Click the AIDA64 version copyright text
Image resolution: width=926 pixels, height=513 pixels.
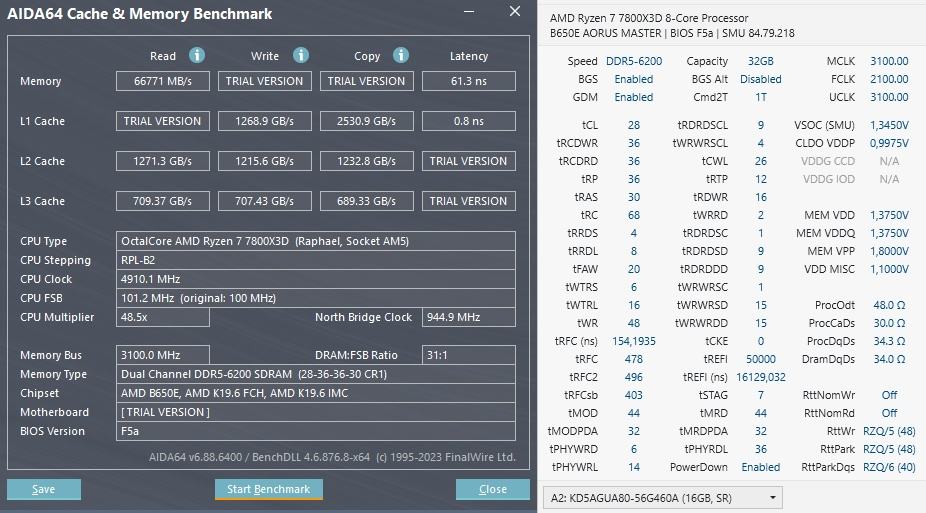pyautogui.click(x=332, y=457)
